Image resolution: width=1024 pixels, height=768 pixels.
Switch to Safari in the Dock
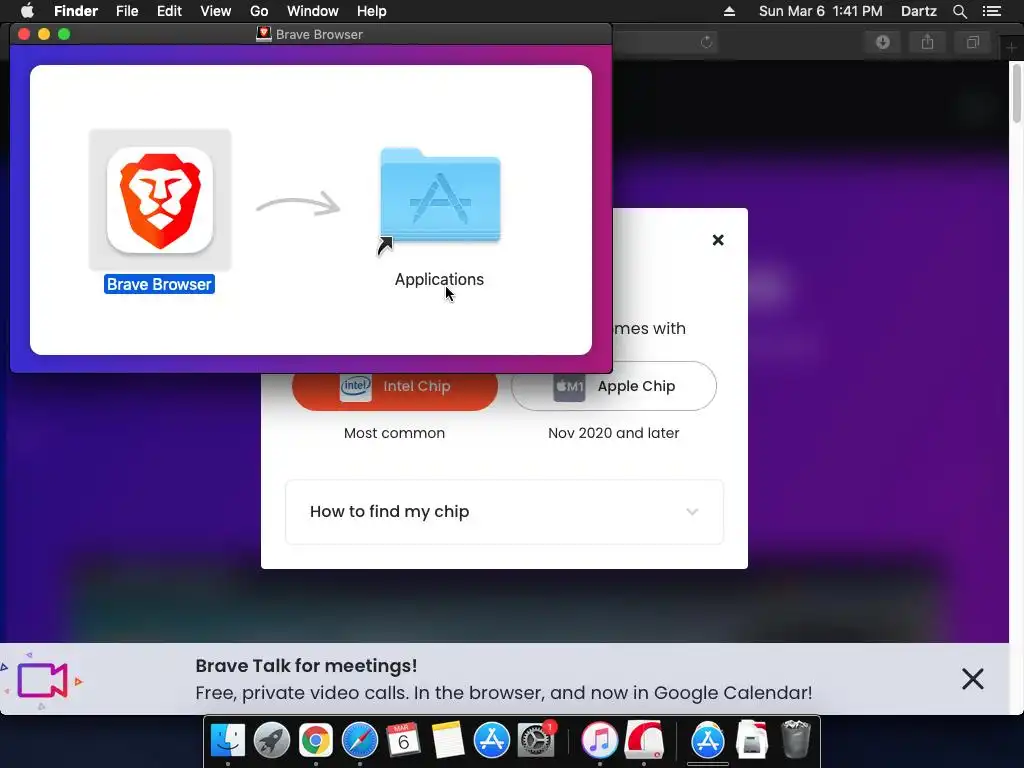[360, 740]
